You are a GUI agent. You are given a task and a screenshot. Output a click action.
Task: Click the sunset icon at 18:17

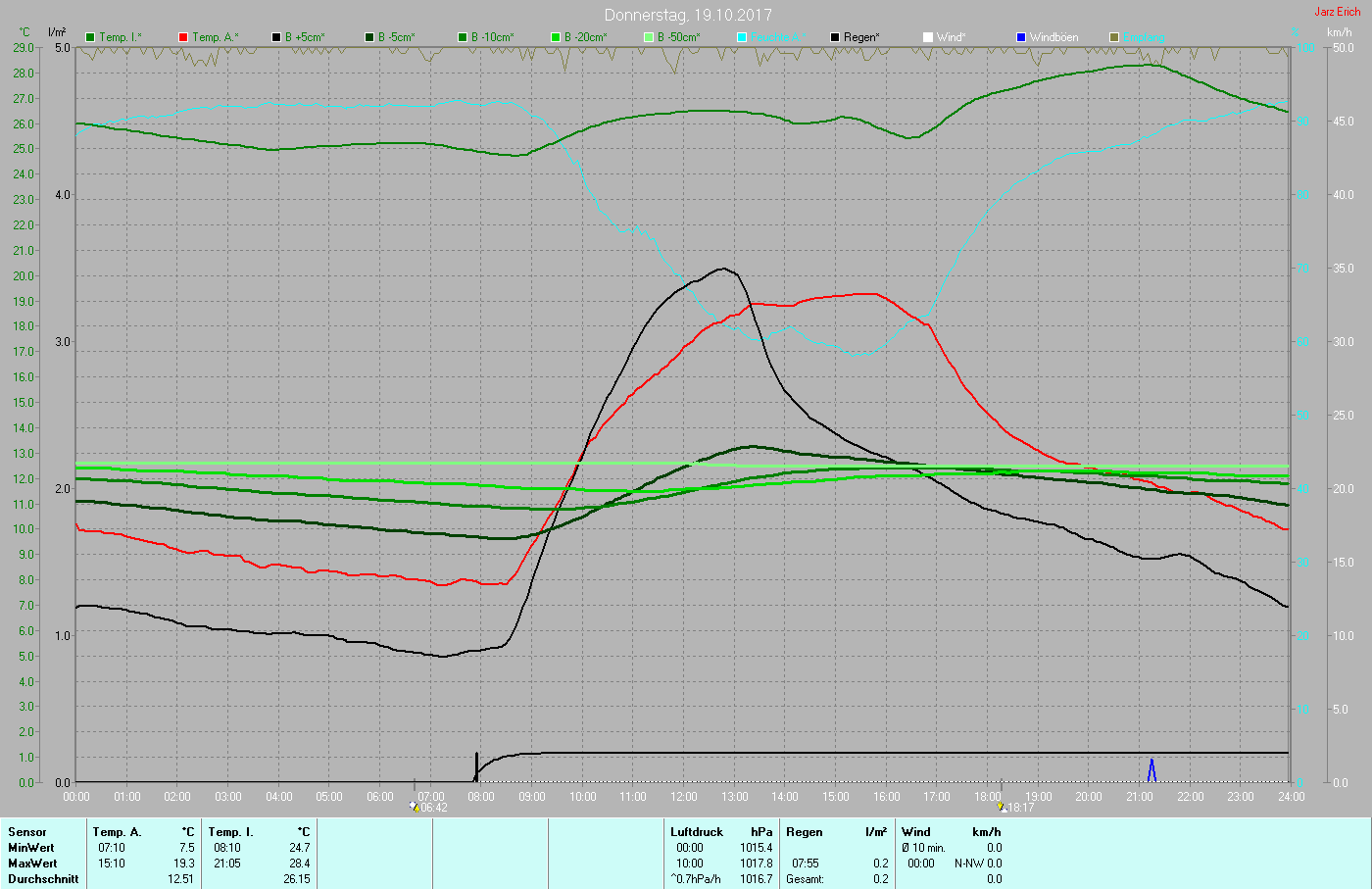pyautogui.click(x=1002, y=807)
